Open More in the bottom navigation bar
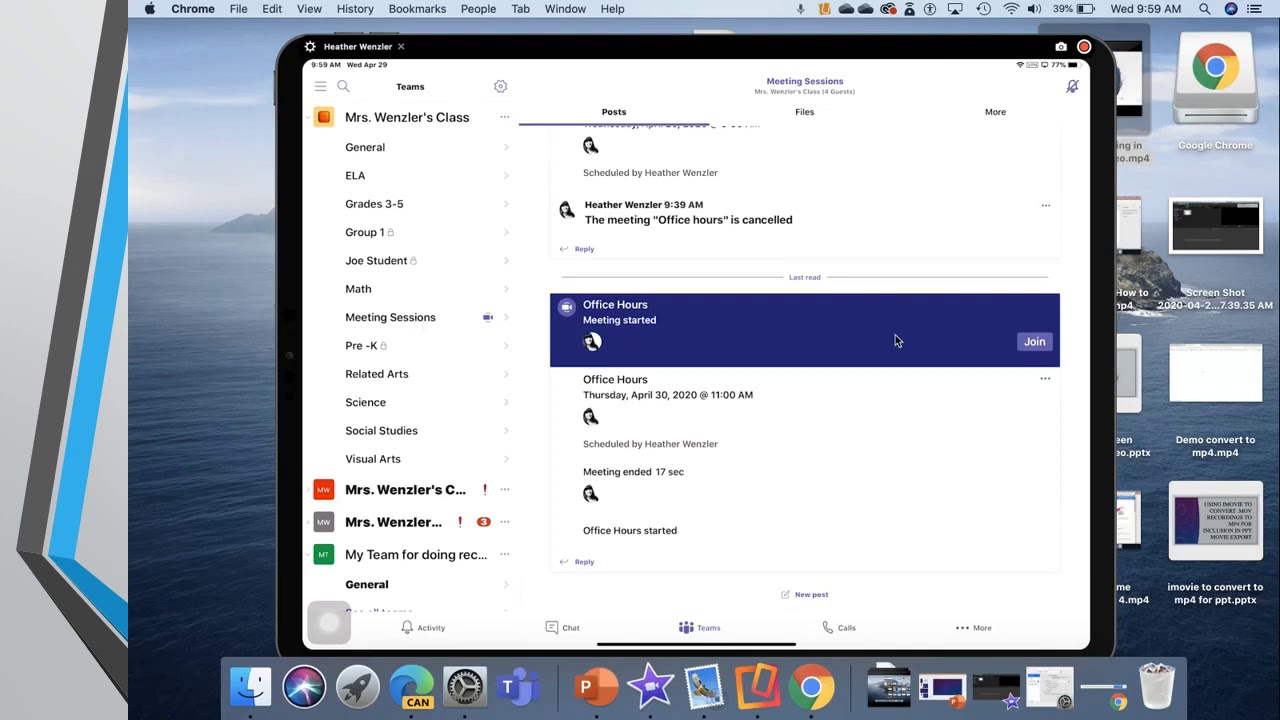The image size is (1280, 720). [973, 628]
